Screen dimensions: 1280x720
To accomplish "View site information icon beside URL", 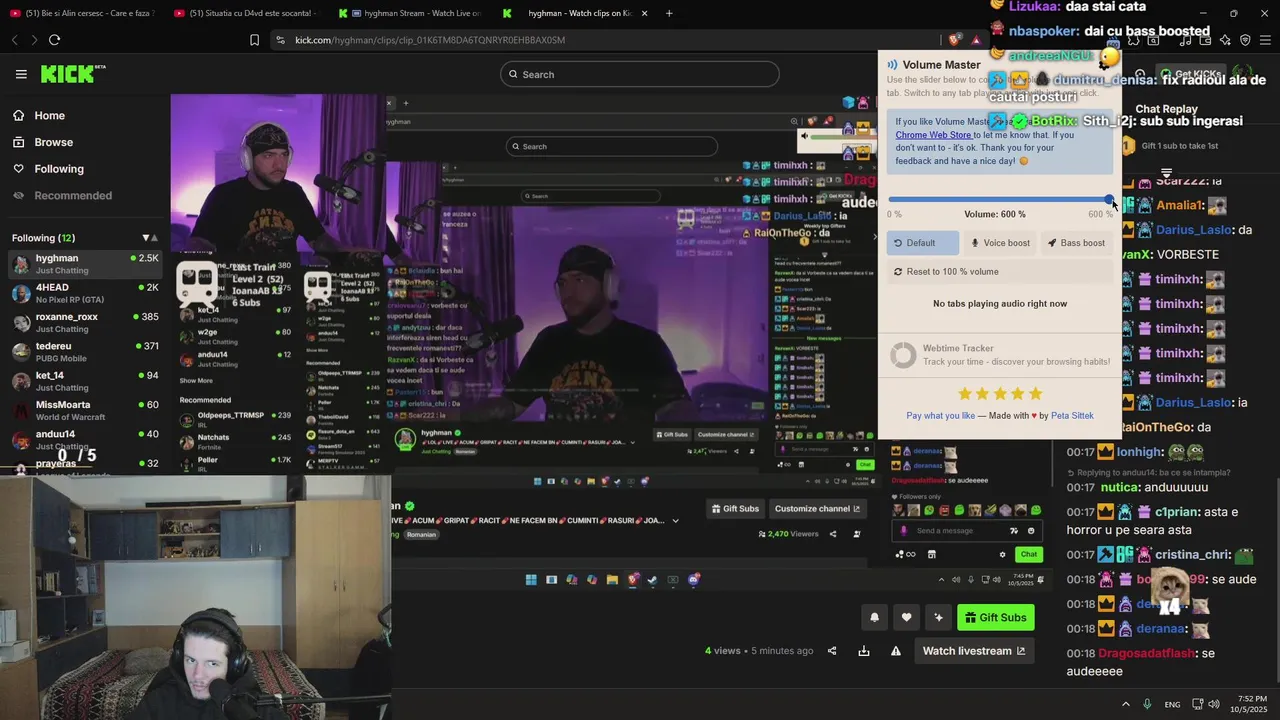I will tap(280, 40).
